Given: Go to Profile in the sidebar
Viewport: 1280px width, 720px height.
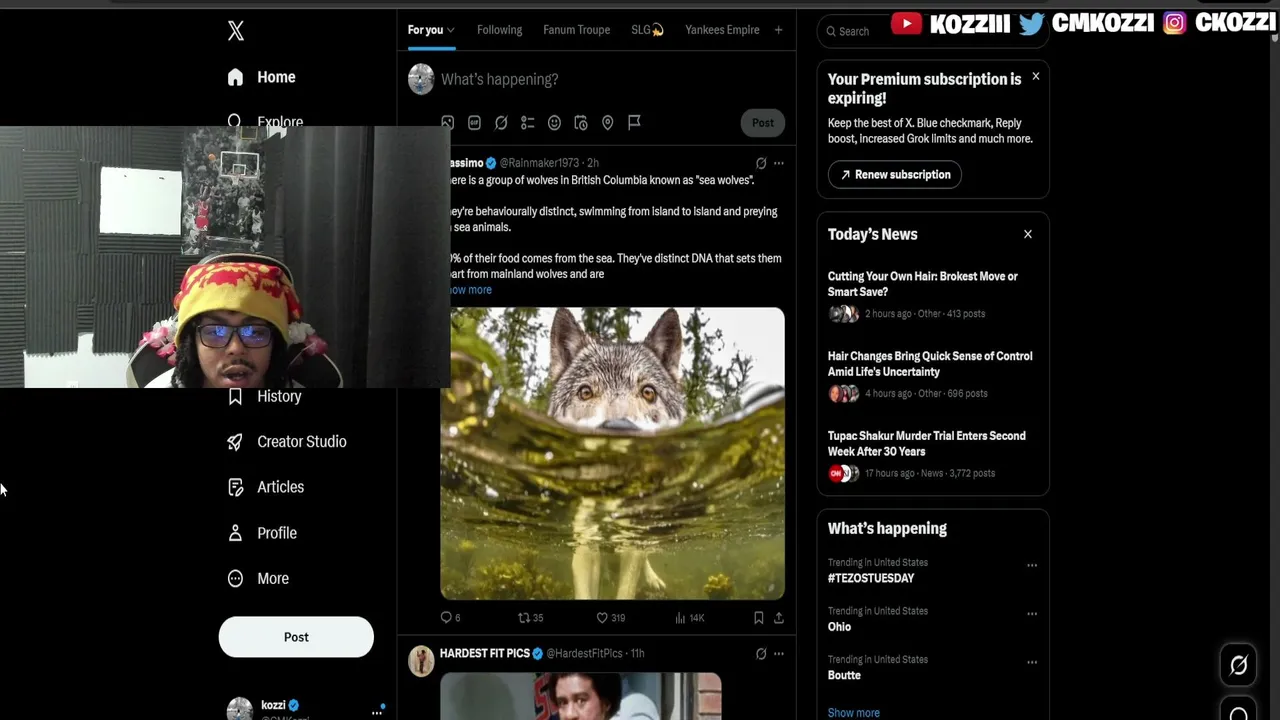Looking at the screenshot, I should [262, 533].
